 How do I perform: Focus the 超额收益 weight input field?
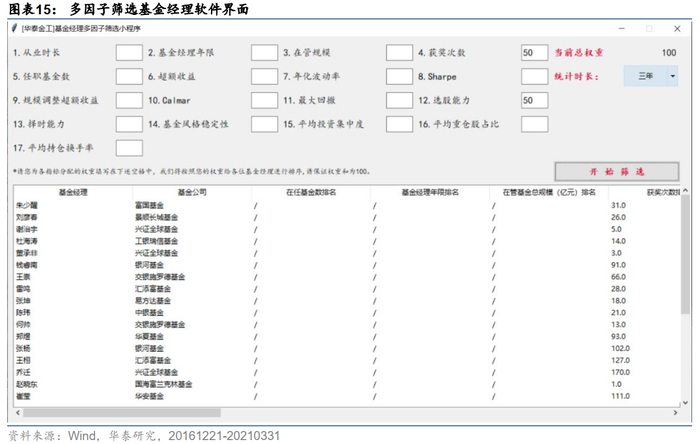pyautogui.click(x=264, y=76)
